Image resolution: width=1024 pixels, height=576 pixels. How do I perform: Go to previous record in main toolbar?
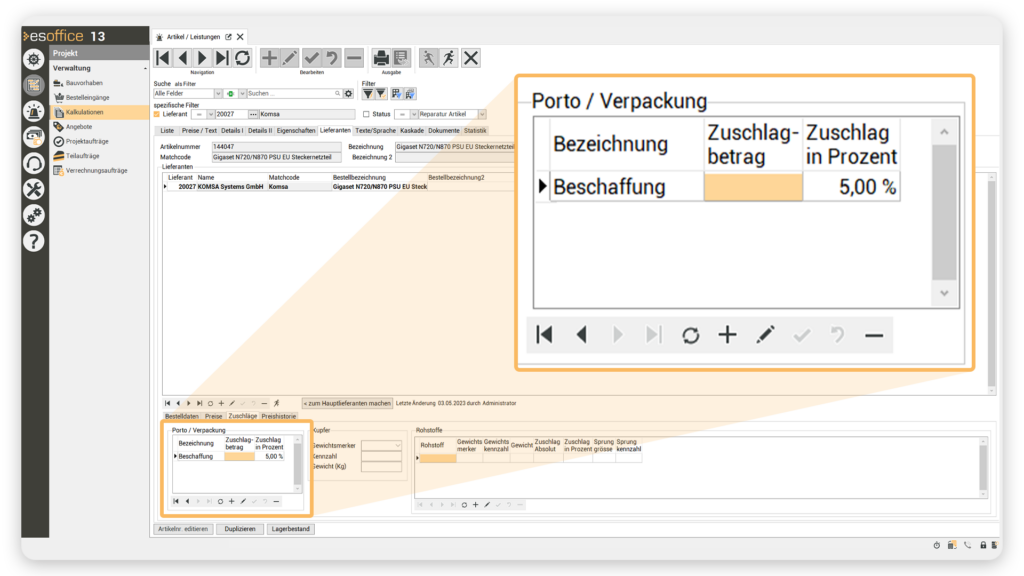pyautogui.click(x=183, y=58)
